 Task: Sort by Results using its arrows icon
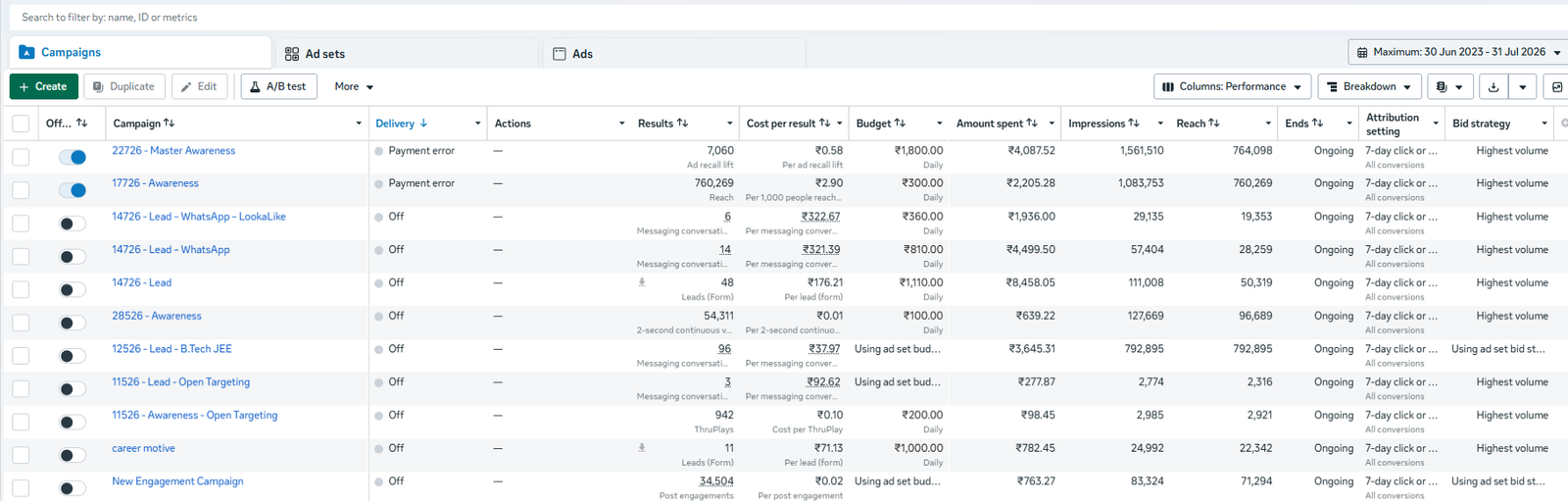(x=683, y=124)
